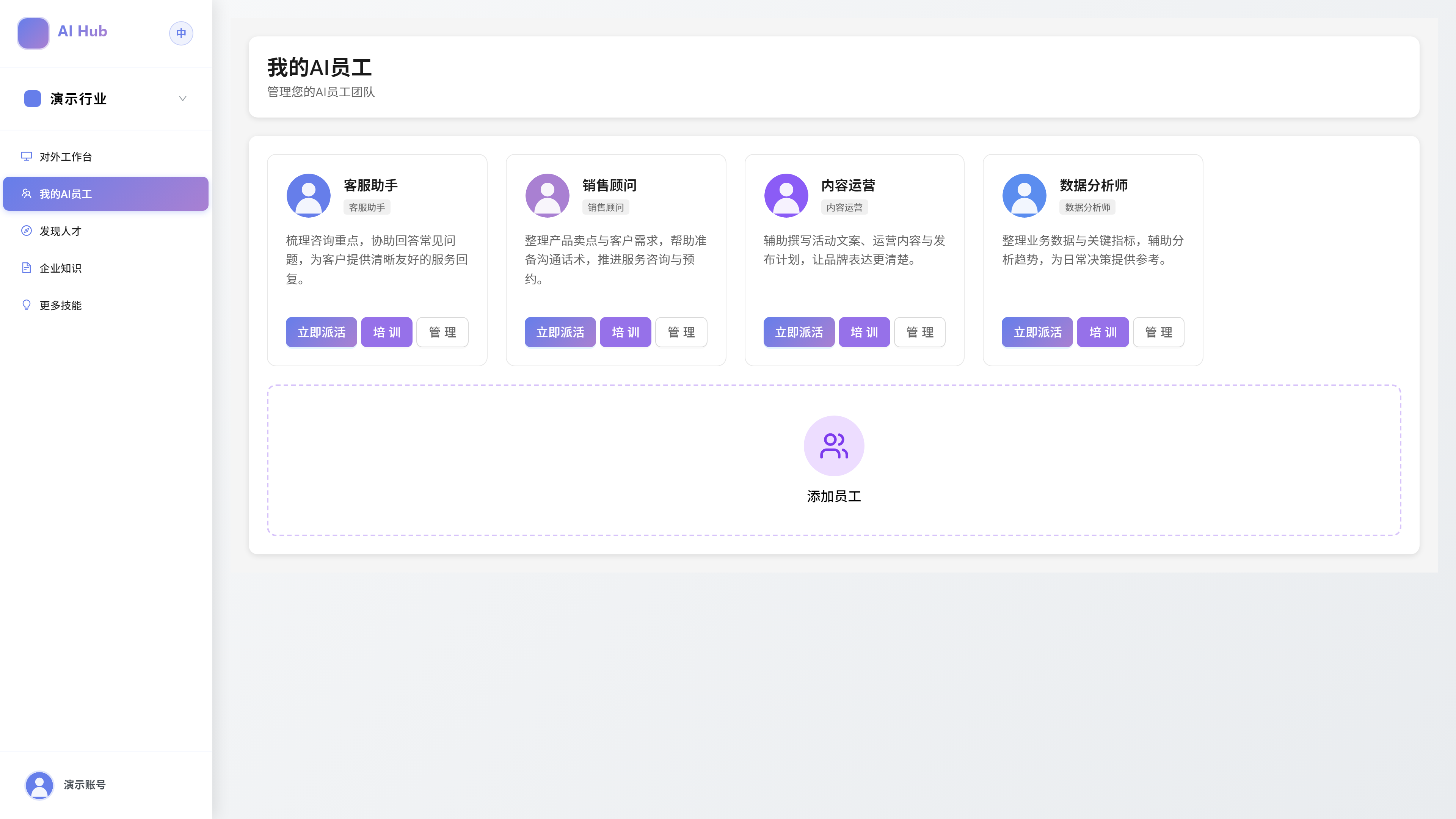Click the 数据分析师 card title
The image size is (1456, 819).
tap(1094, 185)
